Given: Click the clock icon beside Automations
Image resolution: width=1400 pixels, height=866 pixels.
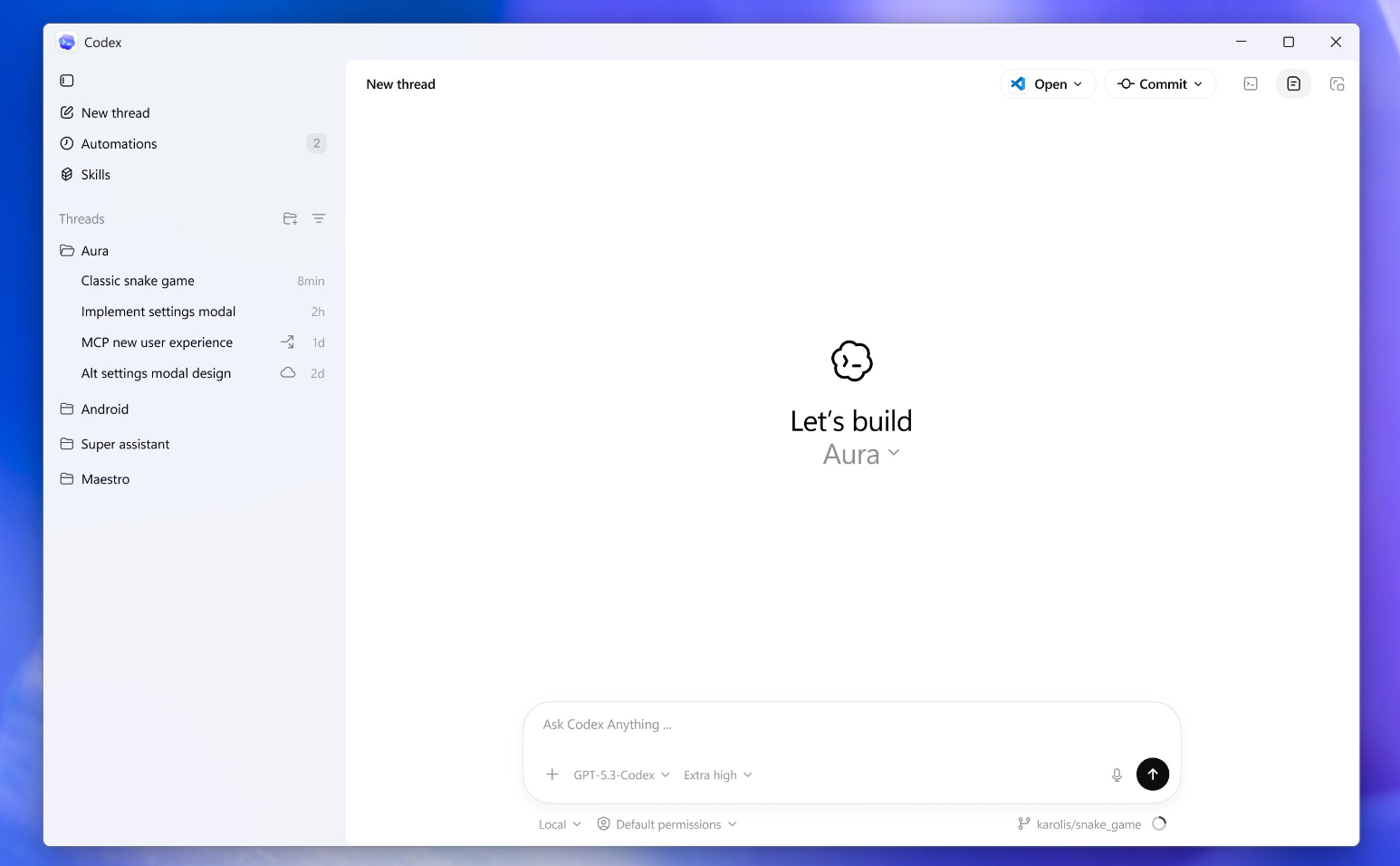Looking at the screenshot, I should 67,143.
